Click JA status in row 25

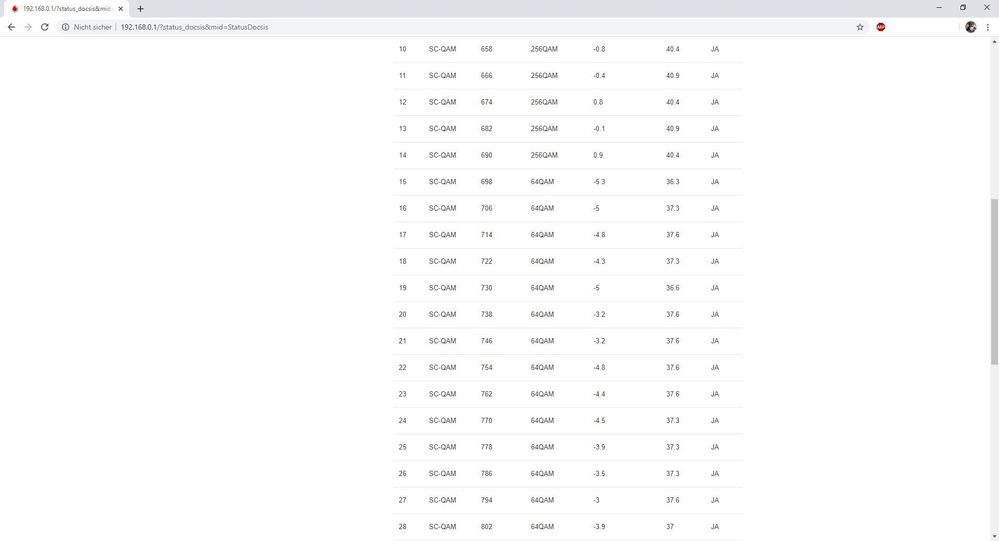[x=715, y=447]
